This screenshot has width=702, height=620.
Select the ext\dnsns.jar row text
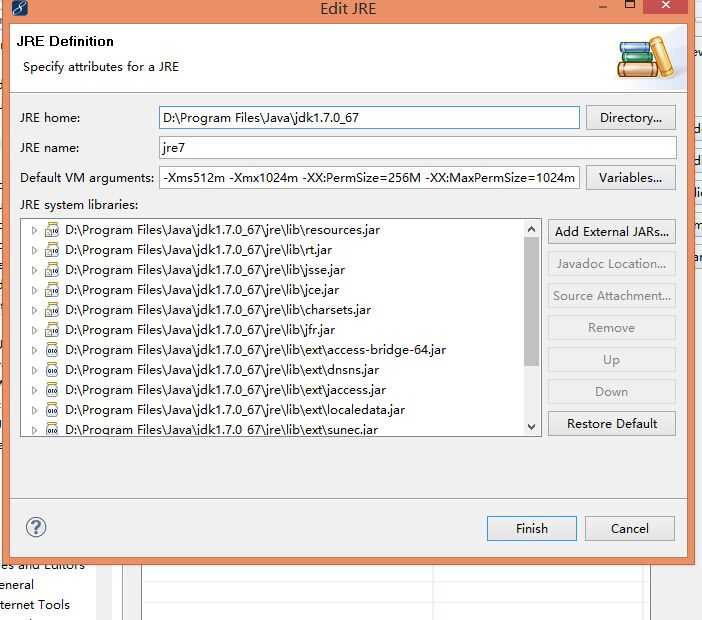tap(222, 370)
